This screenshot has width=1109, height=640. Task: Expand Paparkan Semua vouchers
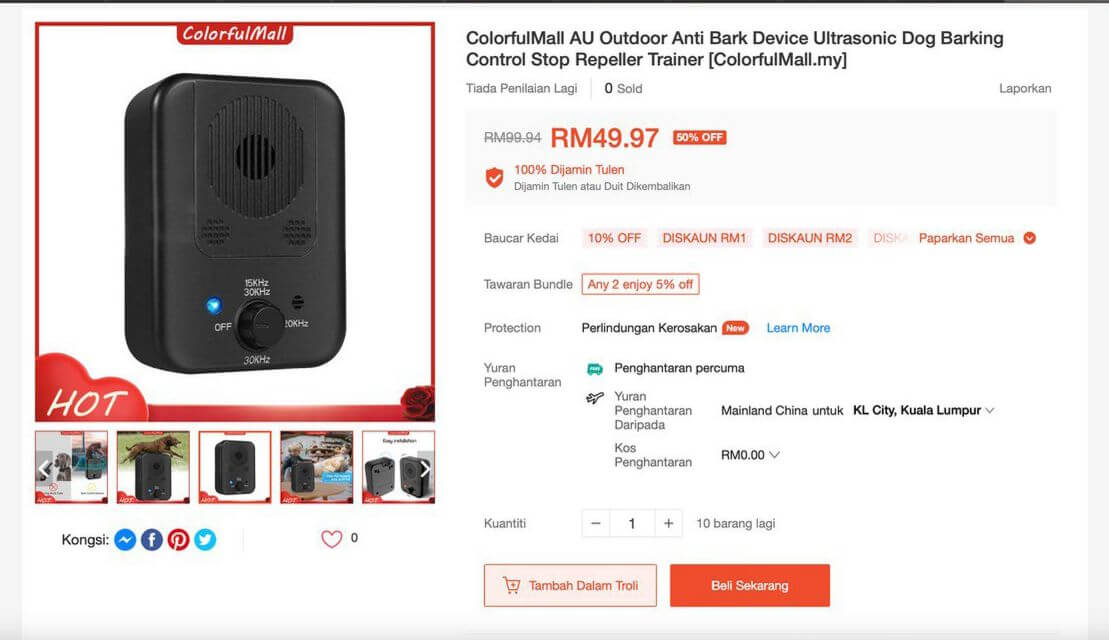[977, 238]
